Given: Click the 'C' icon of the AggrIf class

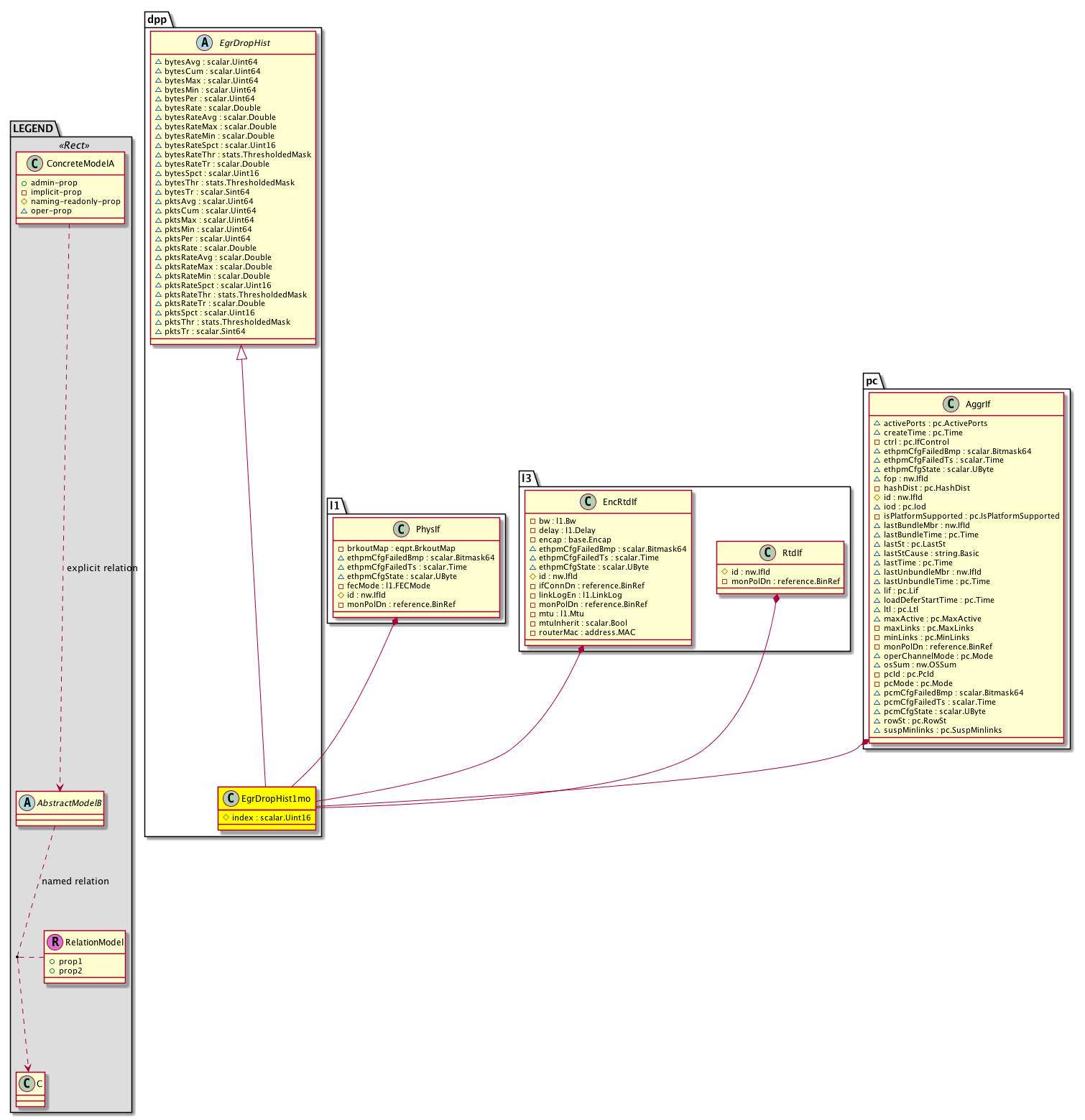Looking at the screenshot, I should pyautogui.click(x=951, y=404).
